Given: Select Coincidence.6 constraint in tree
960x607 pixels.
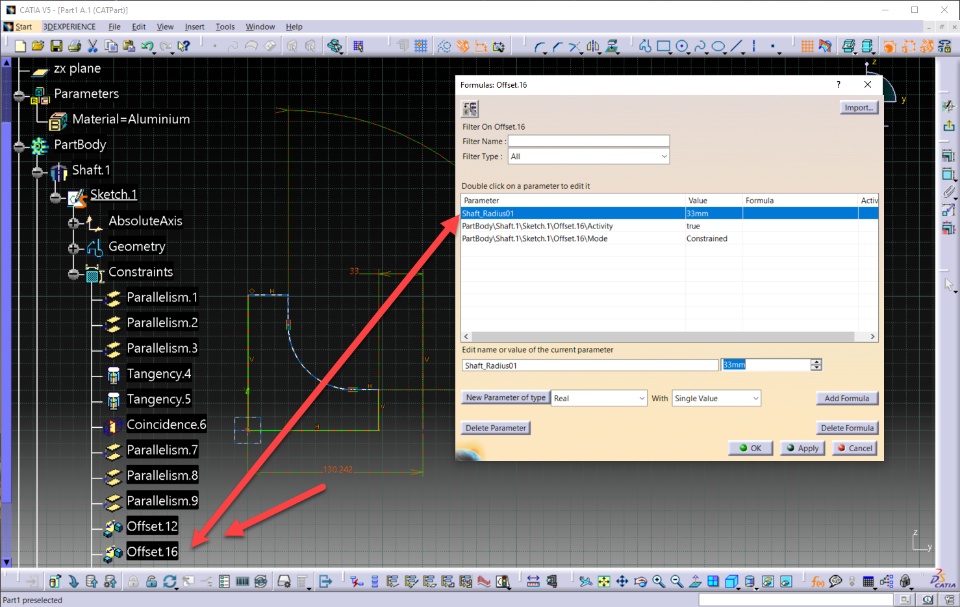Looking at the screenshot, I should 166,424.
